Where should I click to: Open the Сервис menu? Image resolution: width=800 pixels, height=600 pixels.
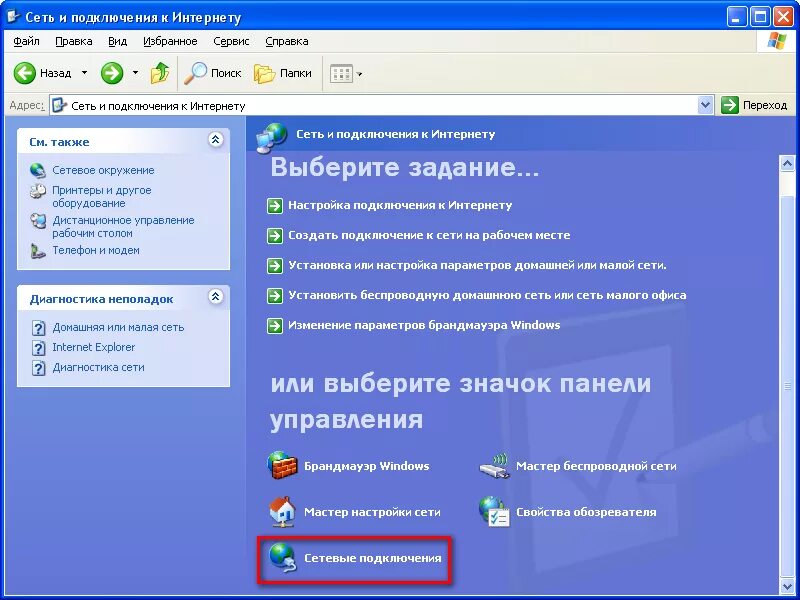[231, 41]
